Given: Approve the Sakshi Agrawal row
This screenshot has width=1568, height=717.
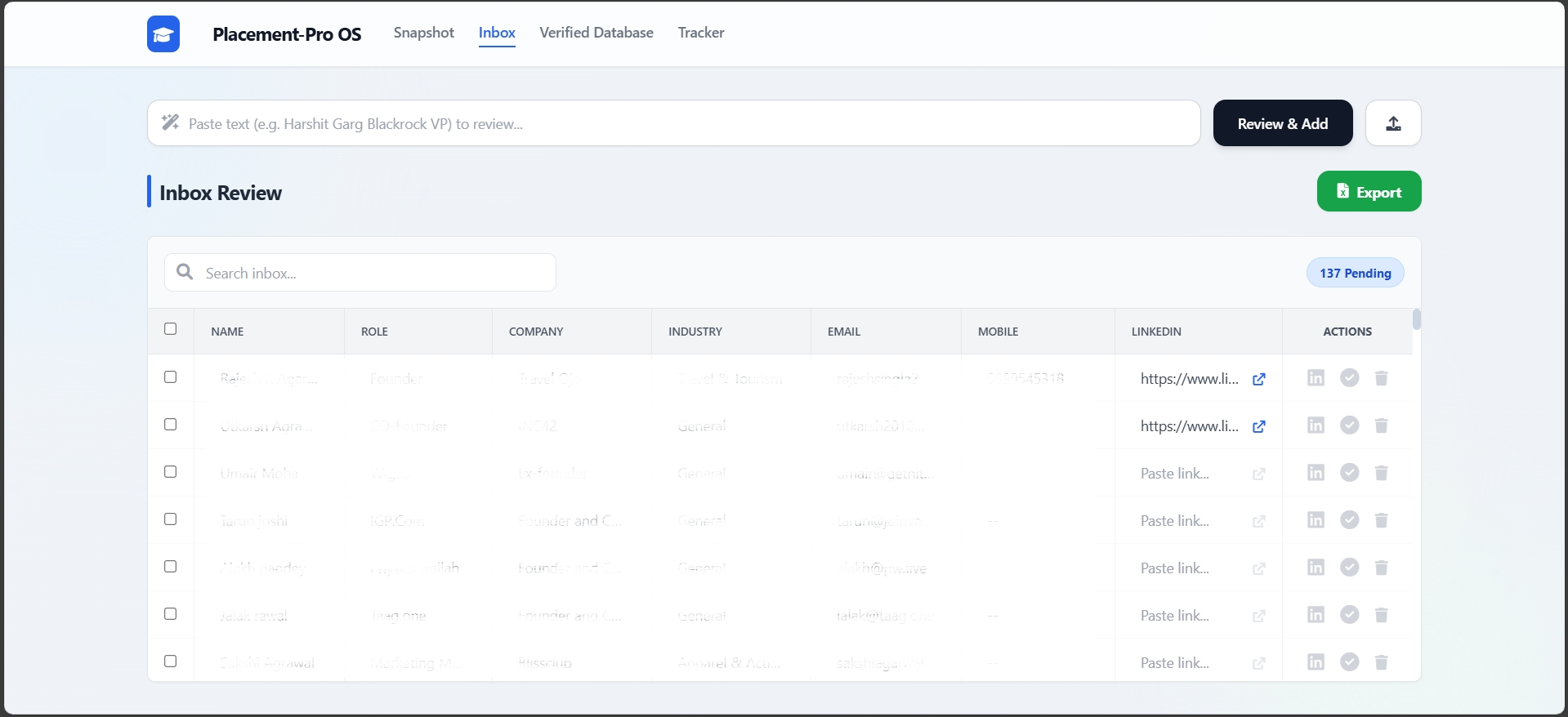Looking at the screenshot, I should pos(1350,661).
